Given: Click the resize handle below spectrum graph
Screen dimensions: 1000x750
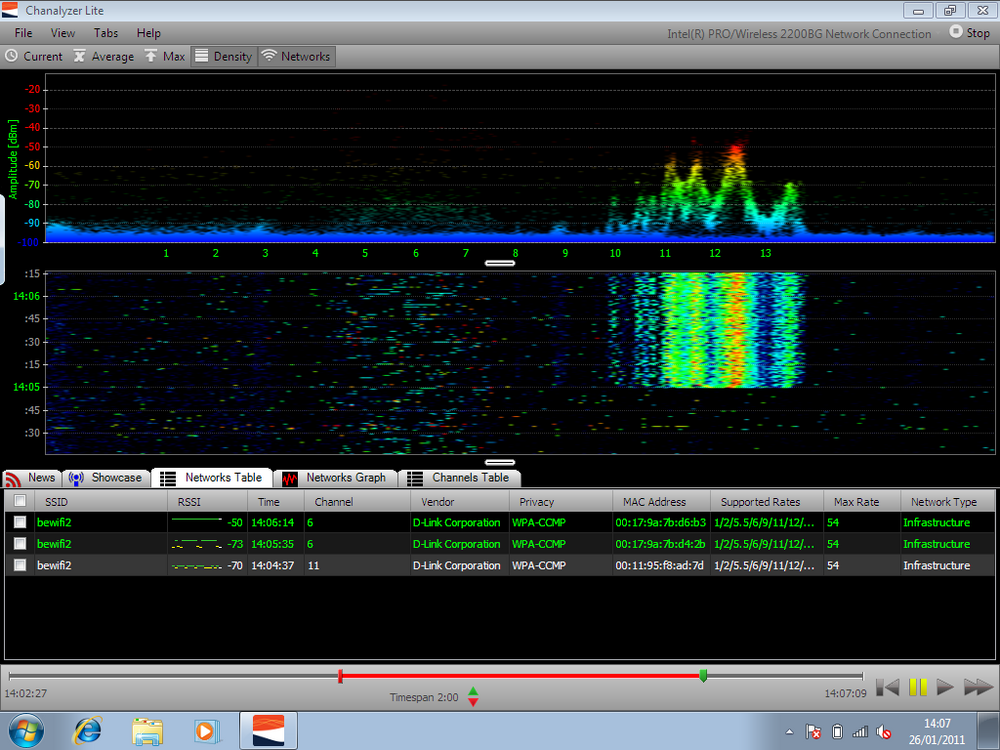Looking at the screenshot, I should pyautogui.click(x=500, y=263).
